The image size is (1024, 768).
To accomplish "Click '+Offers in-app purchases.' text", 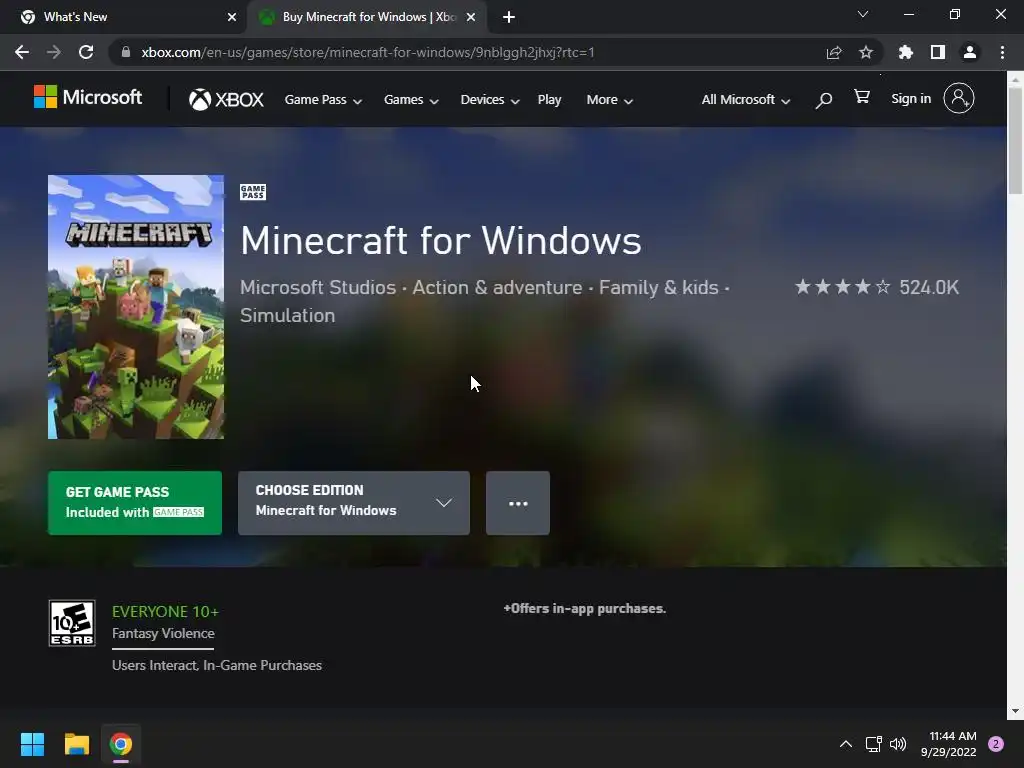I will click(x=584, y=609).
